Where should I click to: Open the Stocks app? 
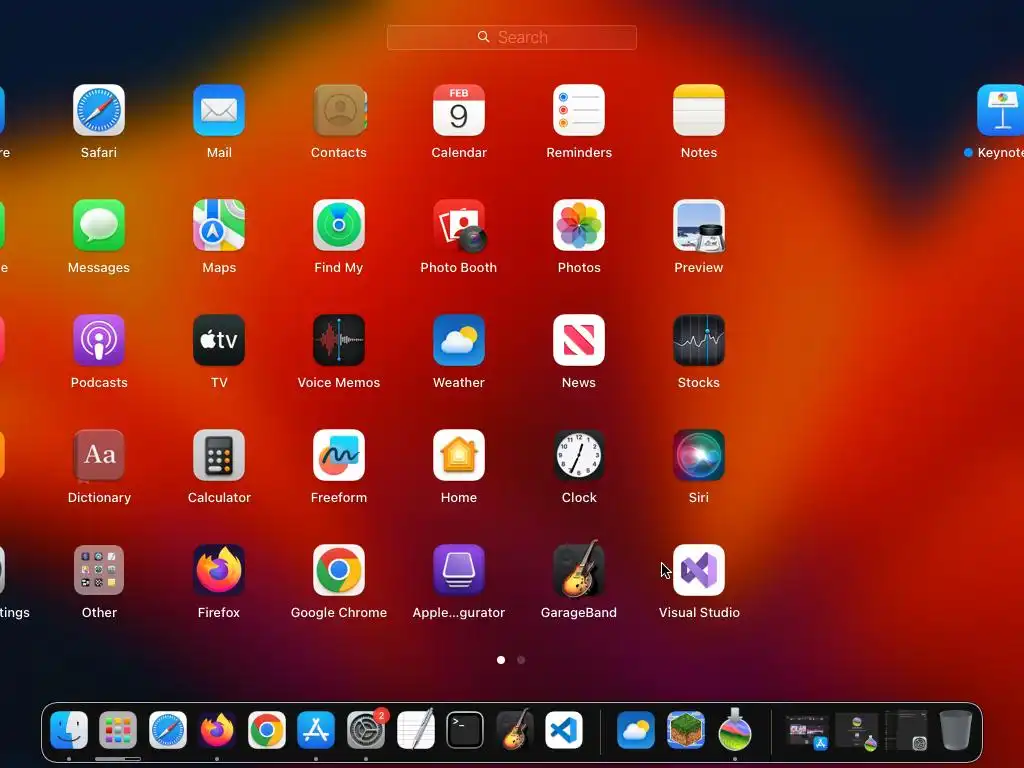(699, 340)
